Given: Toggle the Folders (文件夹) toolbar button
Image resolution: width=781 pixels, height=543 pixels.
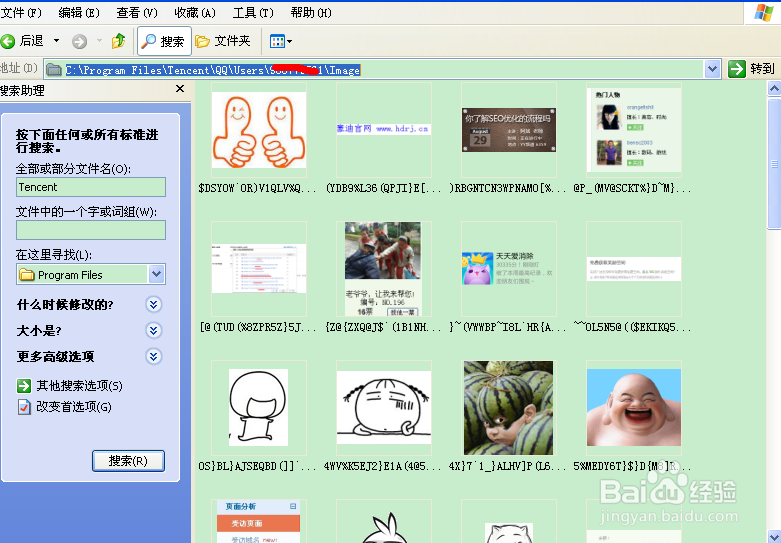Looking at the screenshot, I should (223, 41).
